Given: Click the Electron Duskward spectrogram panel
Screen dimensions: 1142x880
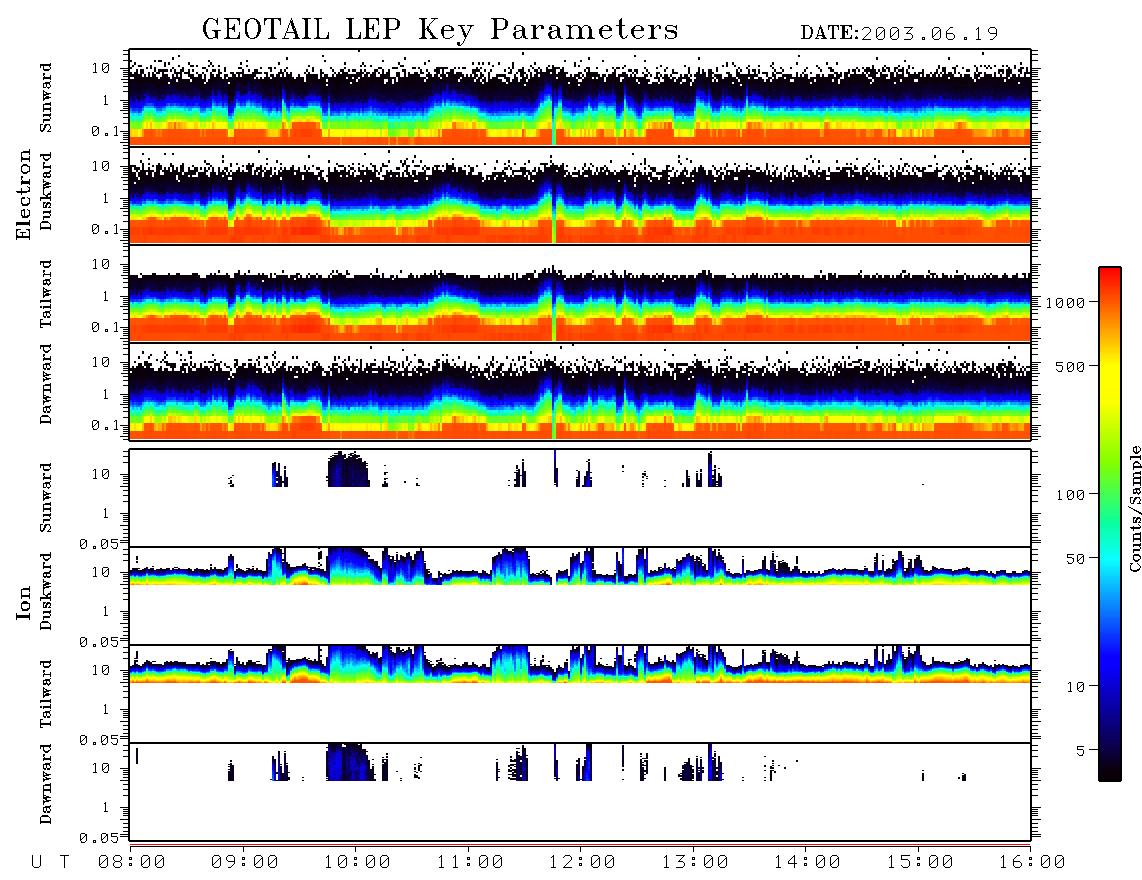Looking at the screenshot, I should (580, 195).
